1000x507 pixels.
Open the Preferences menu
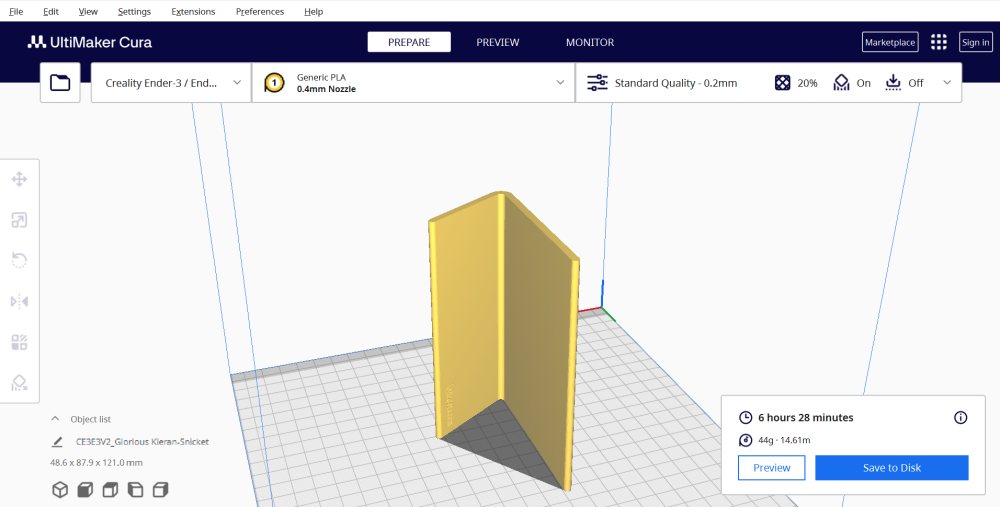(260, 11)
